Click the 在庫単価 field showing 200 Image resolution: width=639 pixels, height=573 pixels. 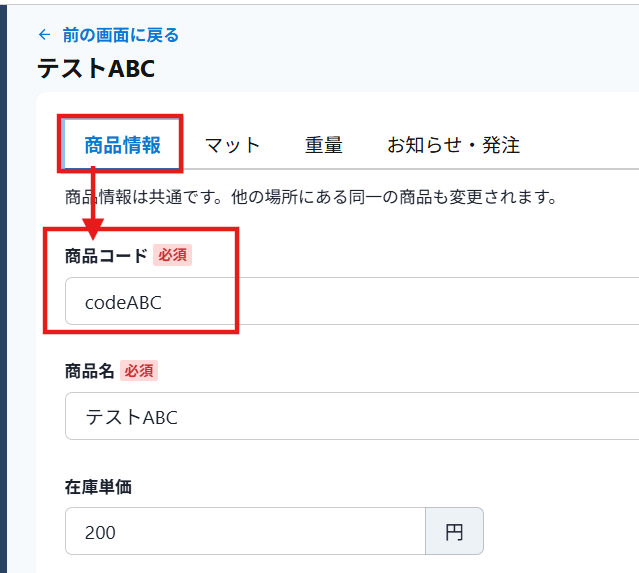point(245,532)
